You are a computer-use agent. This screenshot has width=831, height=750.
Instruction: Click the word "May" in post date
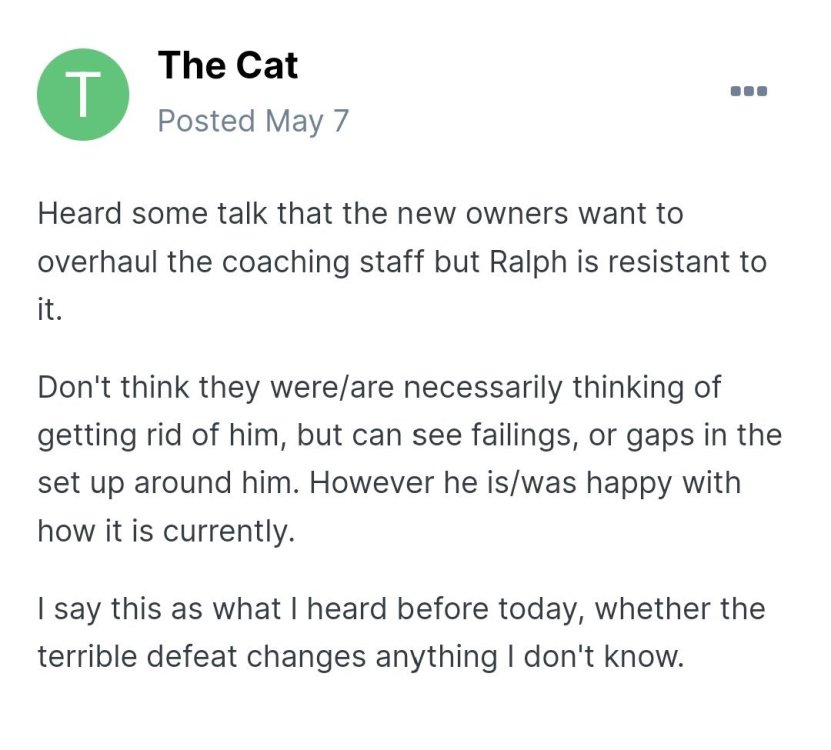294,120
